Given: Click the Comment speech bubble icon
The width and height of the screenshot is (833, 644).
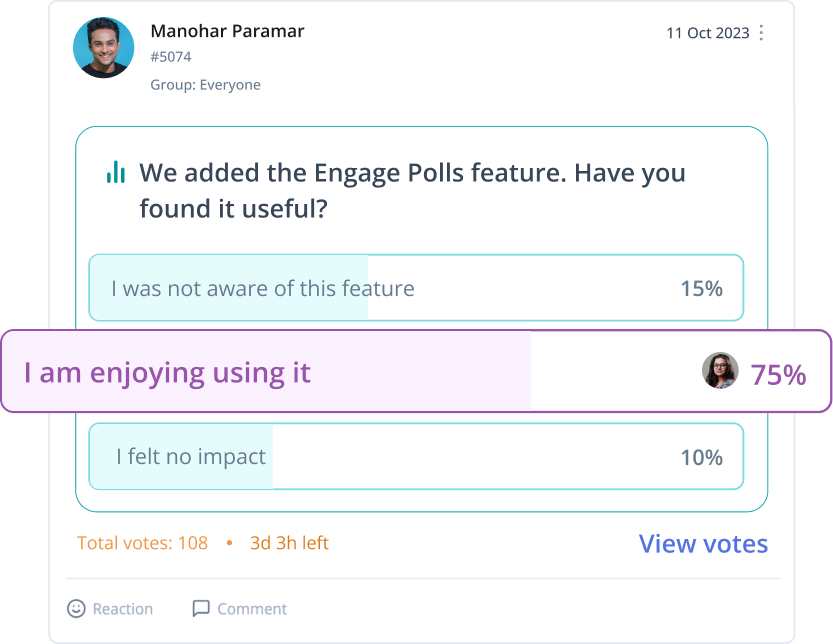Looking at the screenshot, I should click(201, 608).
